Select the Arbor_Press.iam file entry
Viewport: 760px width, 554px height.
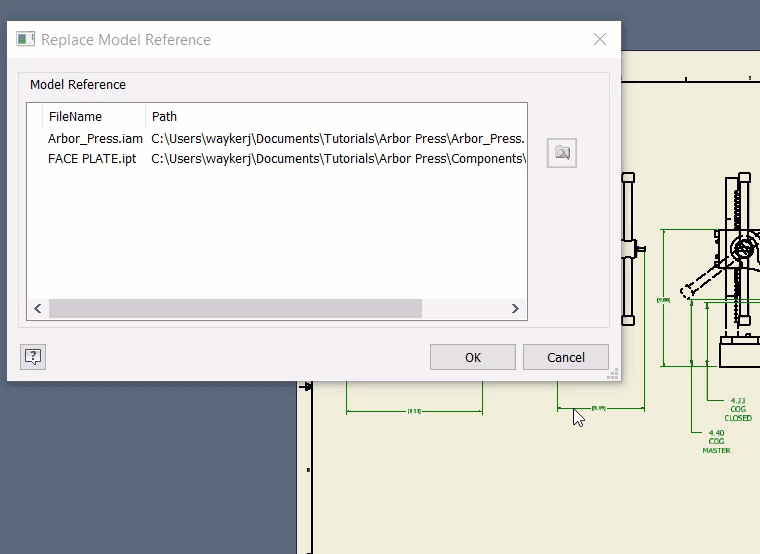[95, 139]
